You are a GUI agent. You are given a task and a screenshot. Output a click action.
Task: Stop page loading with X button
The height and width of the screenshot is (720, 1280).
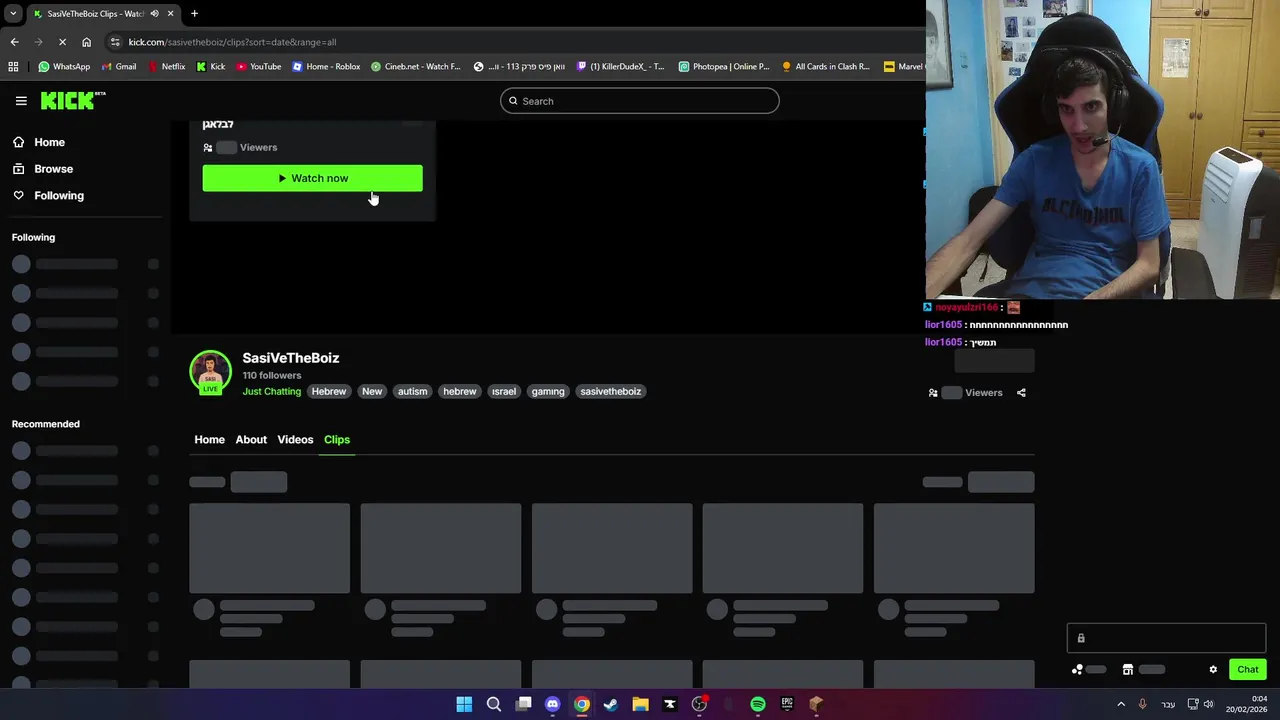click(x=62, y=42)
